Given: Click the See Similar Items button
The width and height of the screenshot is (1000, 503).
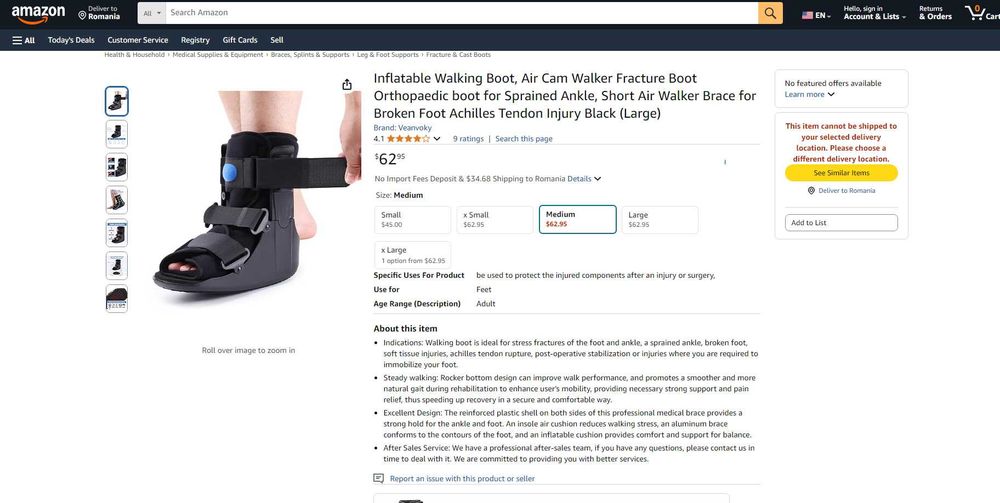Looking at the screenshot, I should pos(841,173).
